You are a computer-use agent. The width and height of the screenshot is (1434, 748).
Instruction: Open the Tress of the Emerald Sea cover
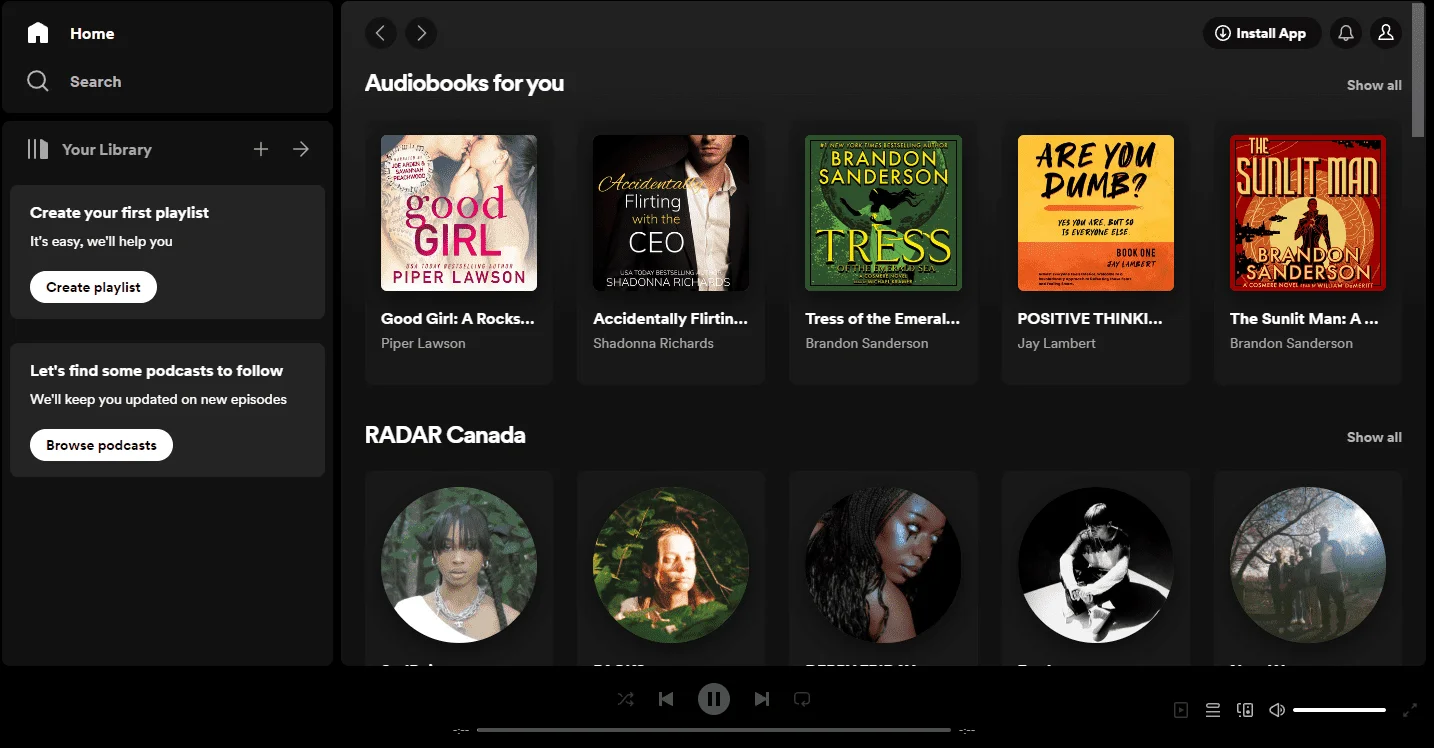pos(883,213)
